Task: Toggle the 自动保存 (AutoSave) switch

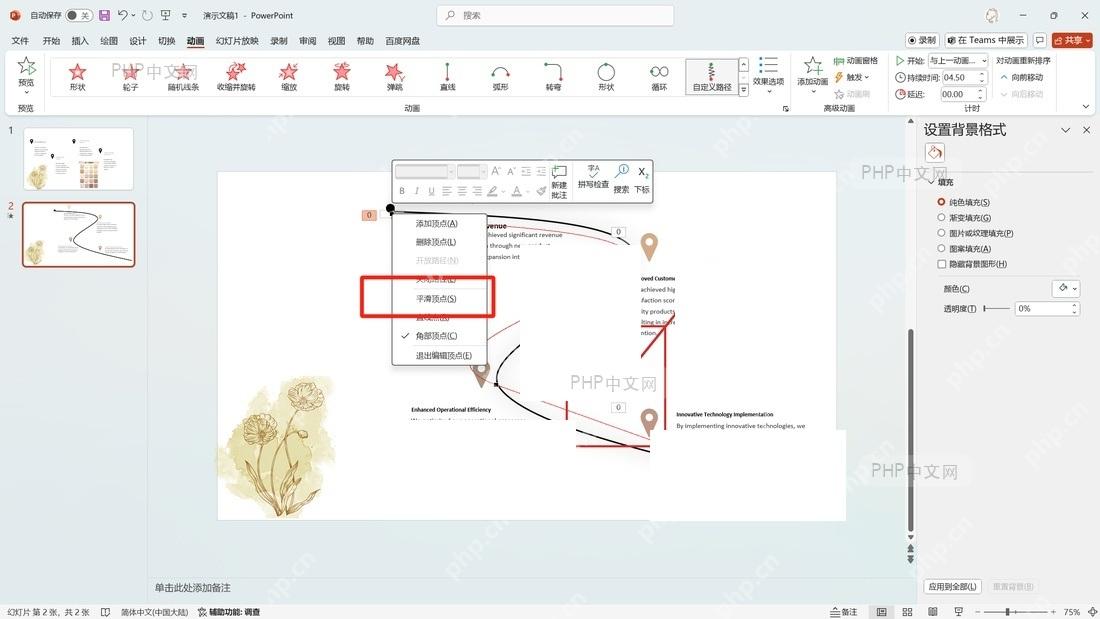Action: point(79,15)
